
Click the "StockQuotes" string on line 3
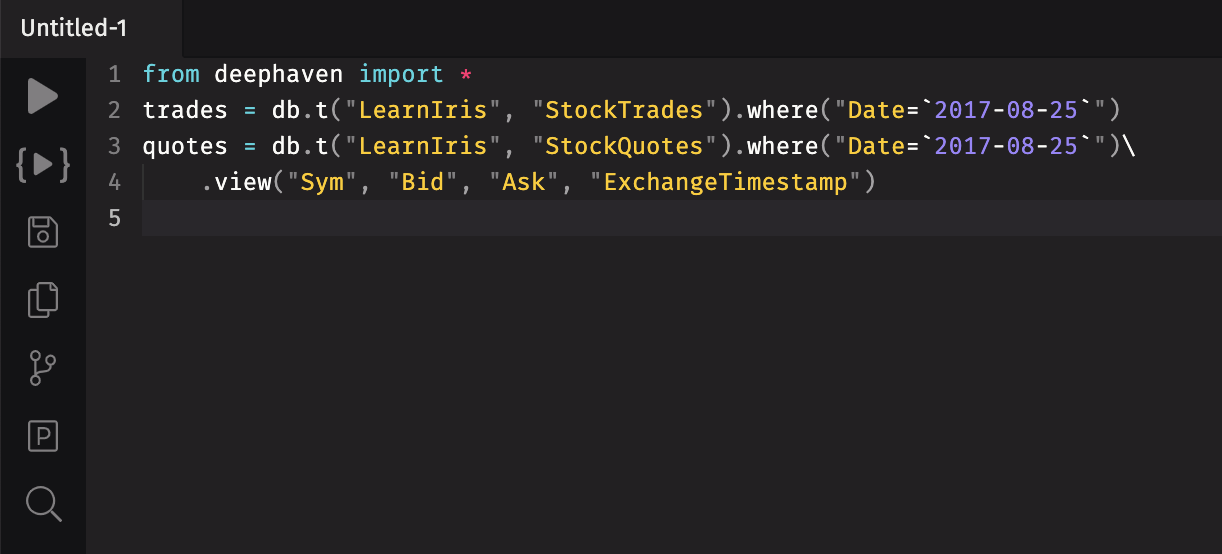coord(624,146)
